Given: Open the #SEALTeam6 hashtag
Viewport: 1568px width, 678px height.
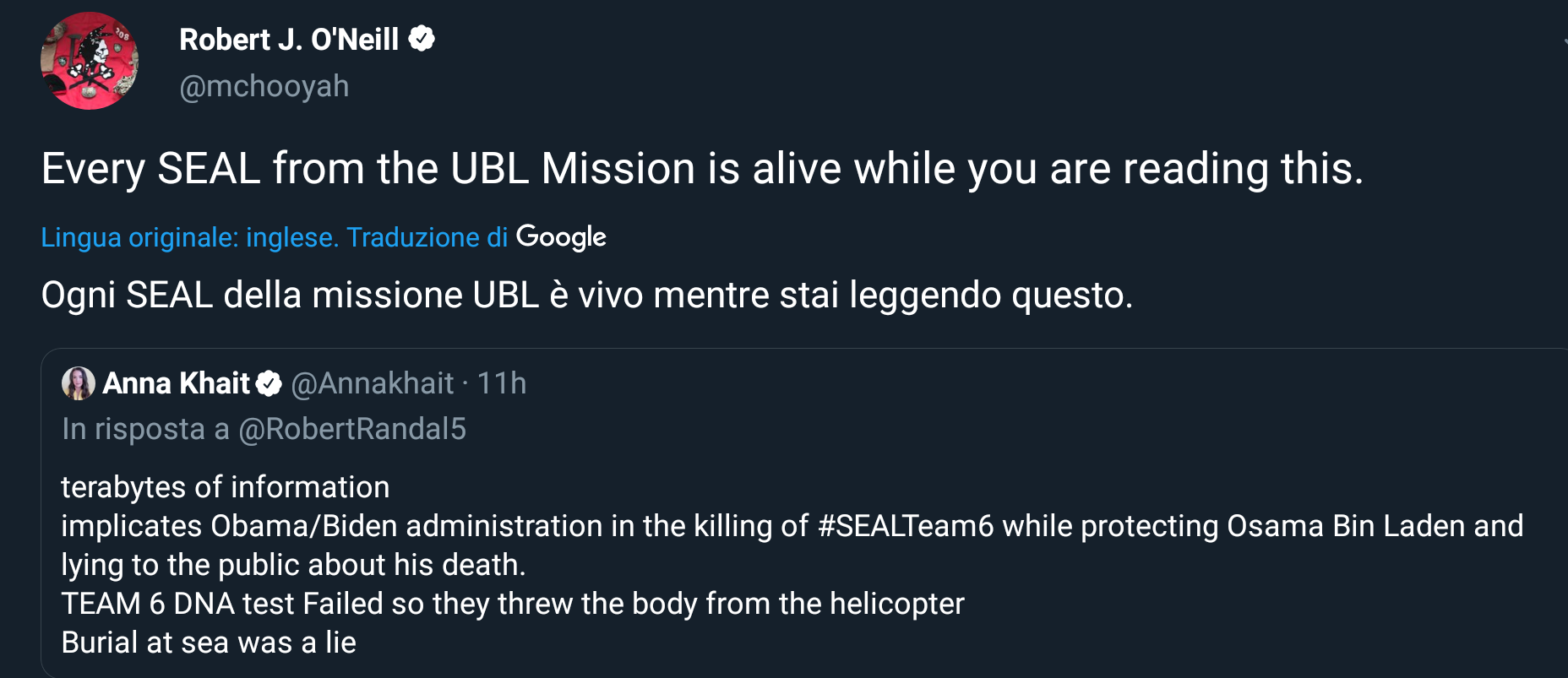Looking at the screenshot, I should [906, 526].
